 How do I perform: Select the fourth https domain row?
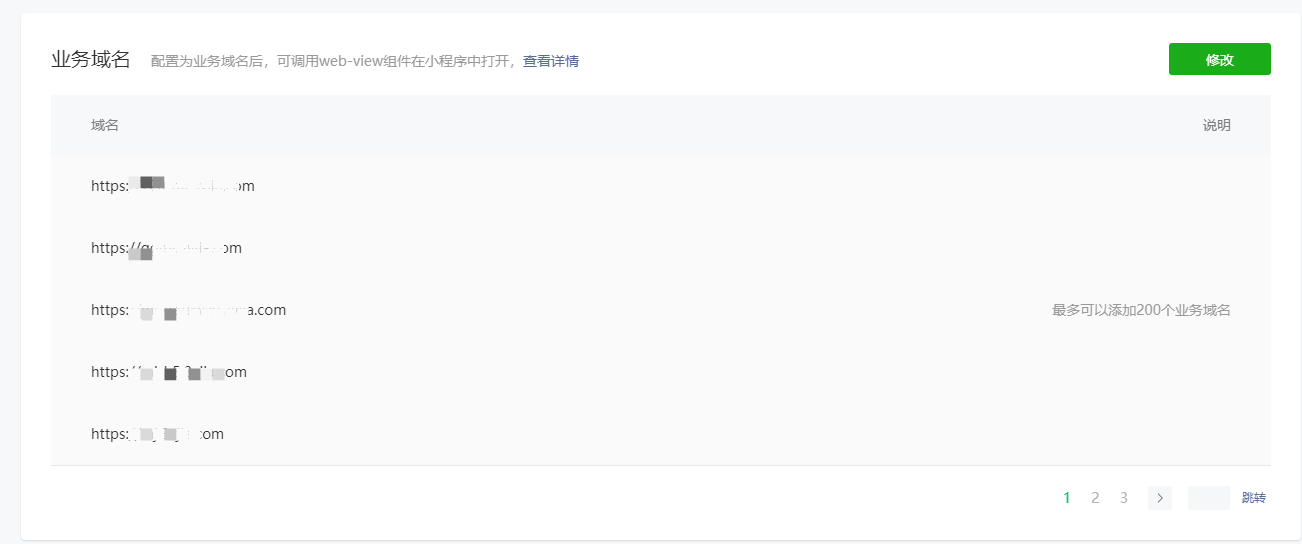point(661,372)
